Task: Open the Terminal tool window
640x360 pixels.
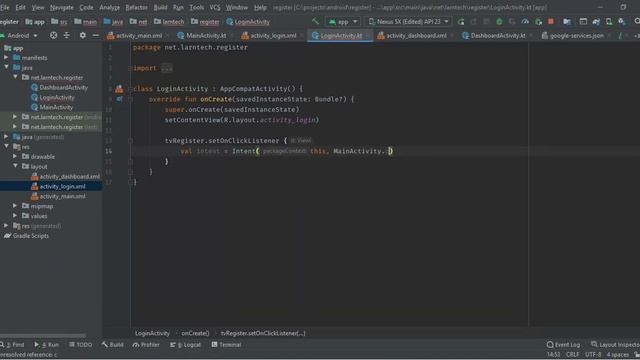Action: [x=227, y=345]
